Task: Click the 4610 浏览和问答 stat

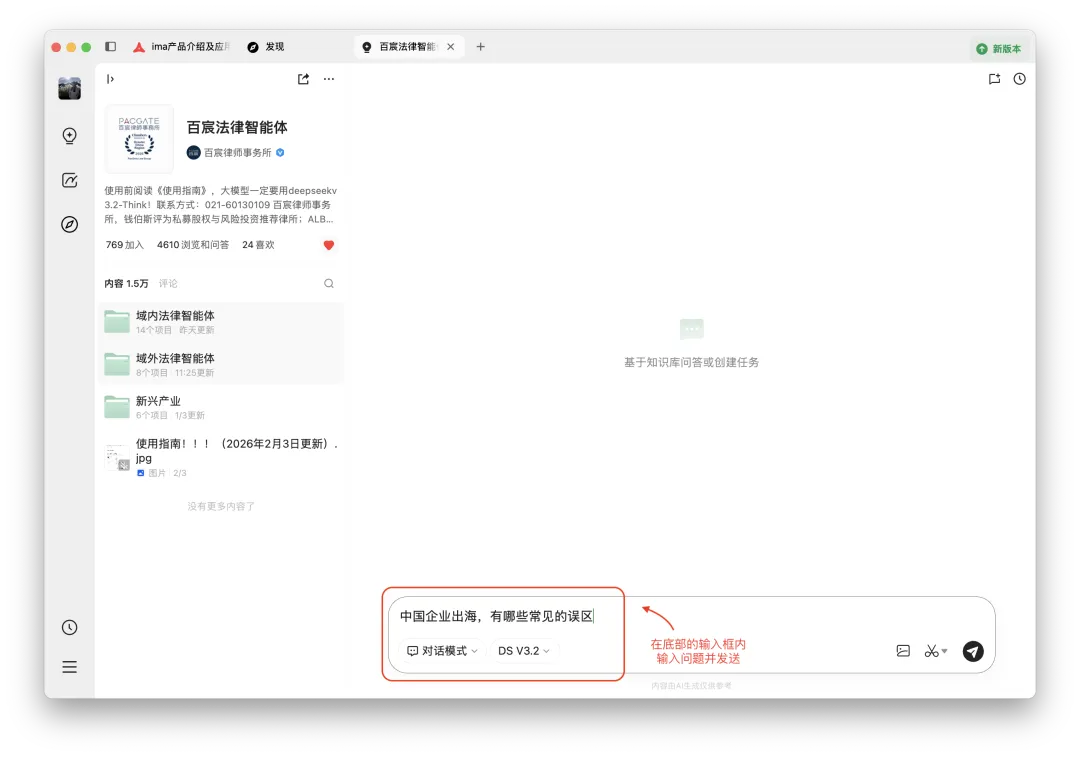Action: point(193,245)
